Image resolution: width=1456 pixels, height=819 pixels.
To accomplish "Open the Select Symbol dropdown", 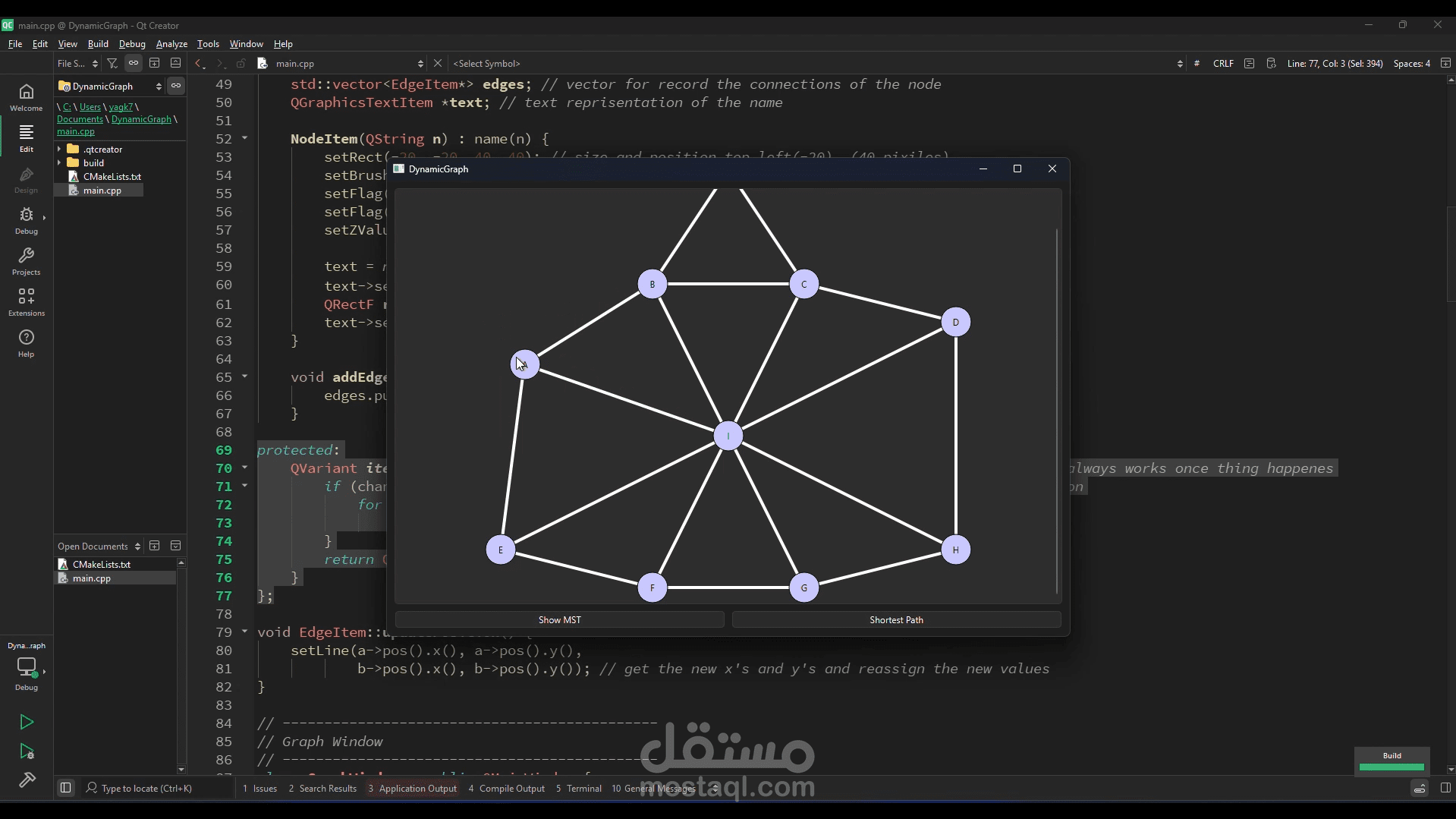I will [488, 63].
